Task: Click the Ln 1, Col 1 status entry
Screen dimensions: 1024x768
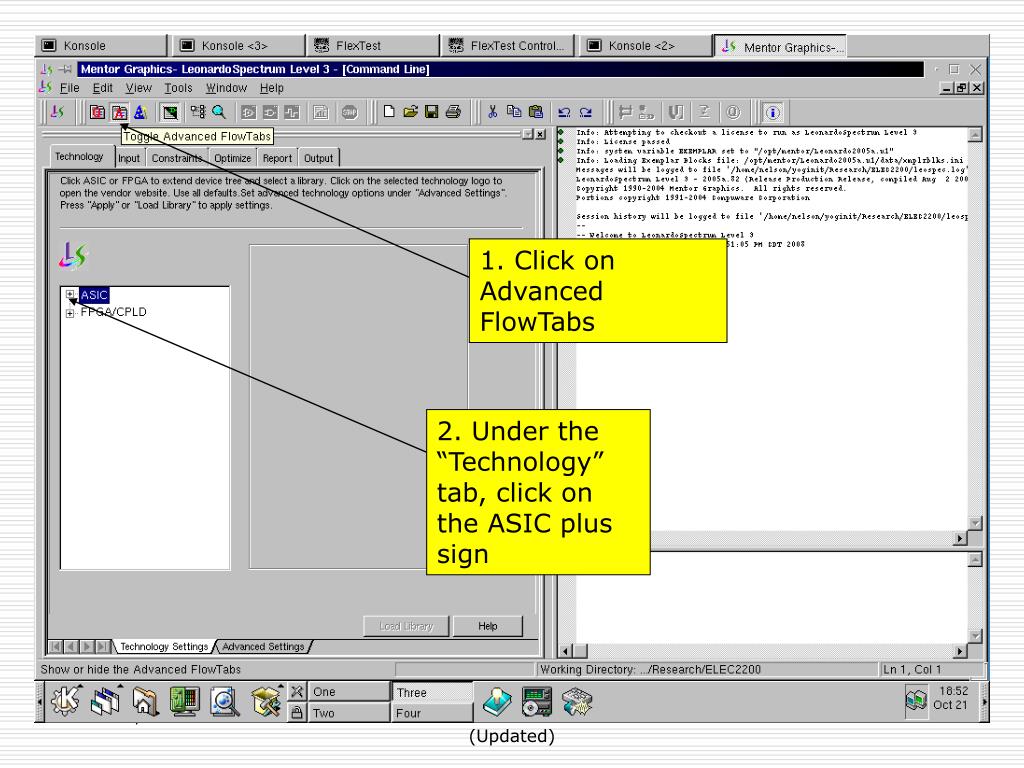Action: pyautogui.click(x=912, y=669)
